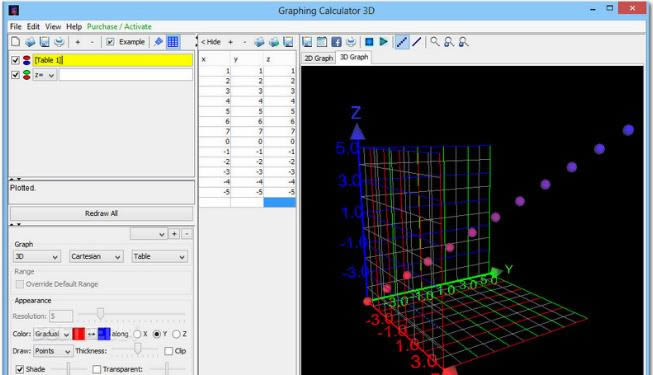Open the File menu
Viewport: 653px width, 375px height.
tap(16, 26)
